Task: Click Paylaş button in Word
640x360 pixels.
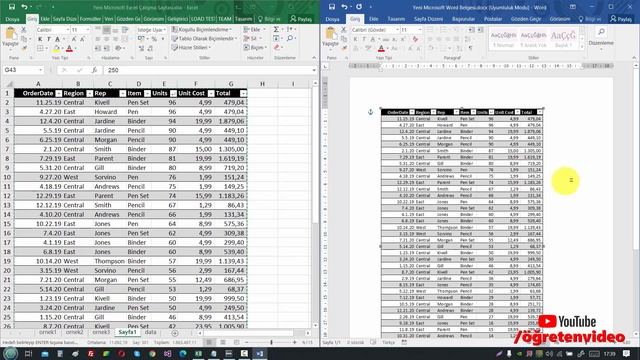Action: pyautogui.click(x=621, y=19)
